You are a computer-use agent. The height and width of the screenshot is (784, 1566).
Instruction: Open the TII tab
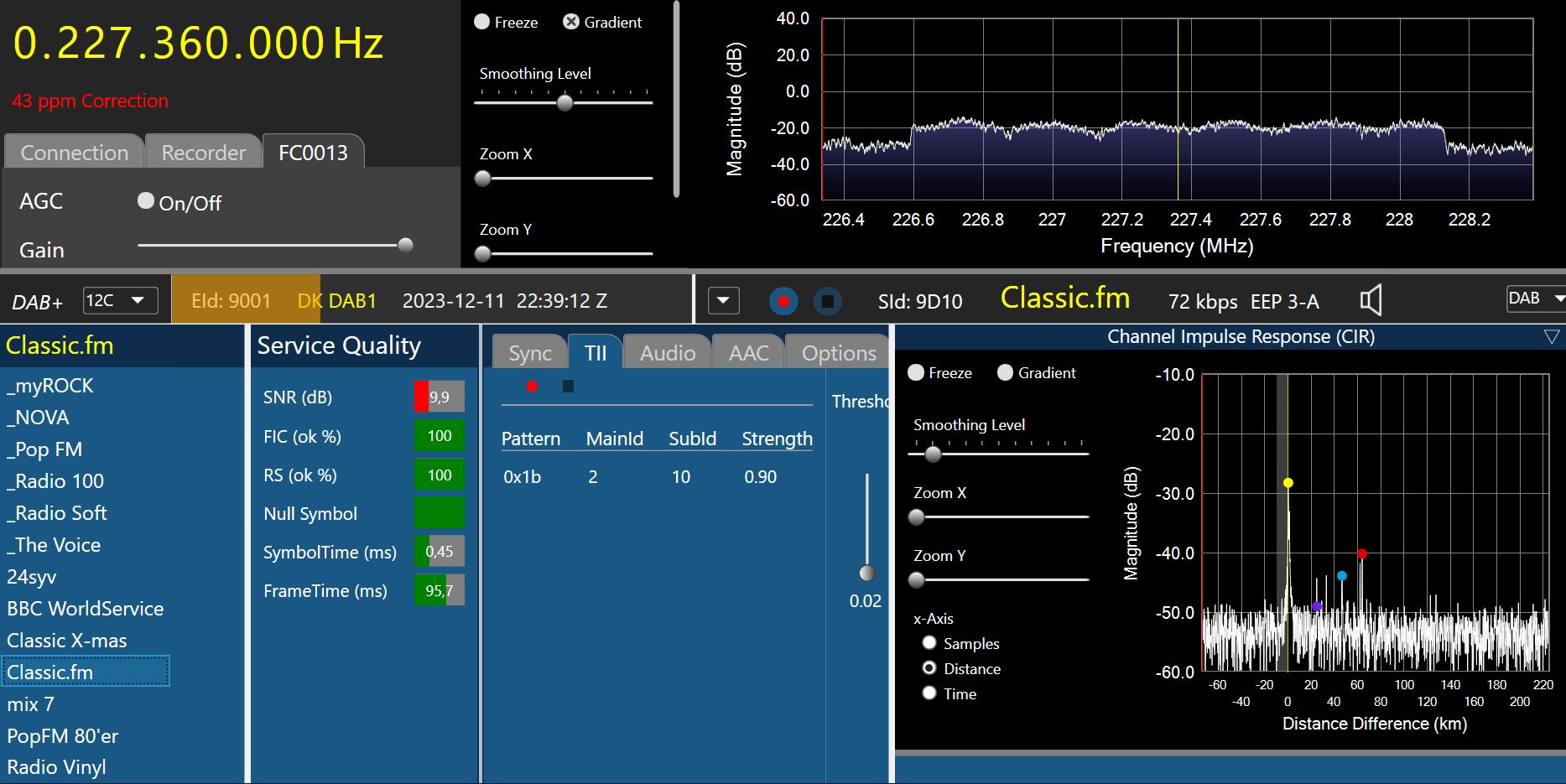pyautogui.click(x=596, y=352)
